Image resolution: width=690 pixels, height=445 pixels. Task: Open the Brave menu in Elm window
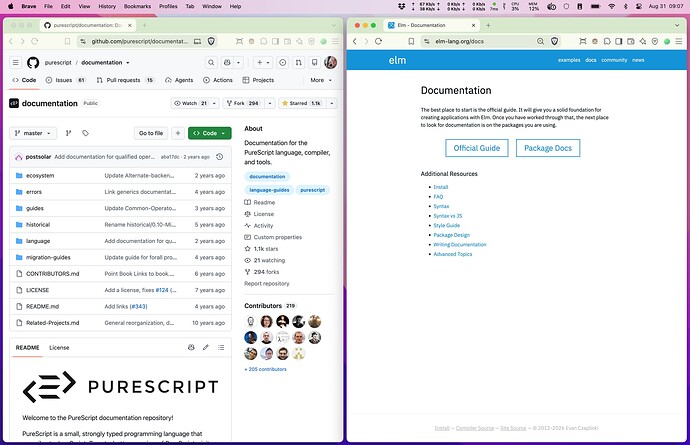coord(679,41)
